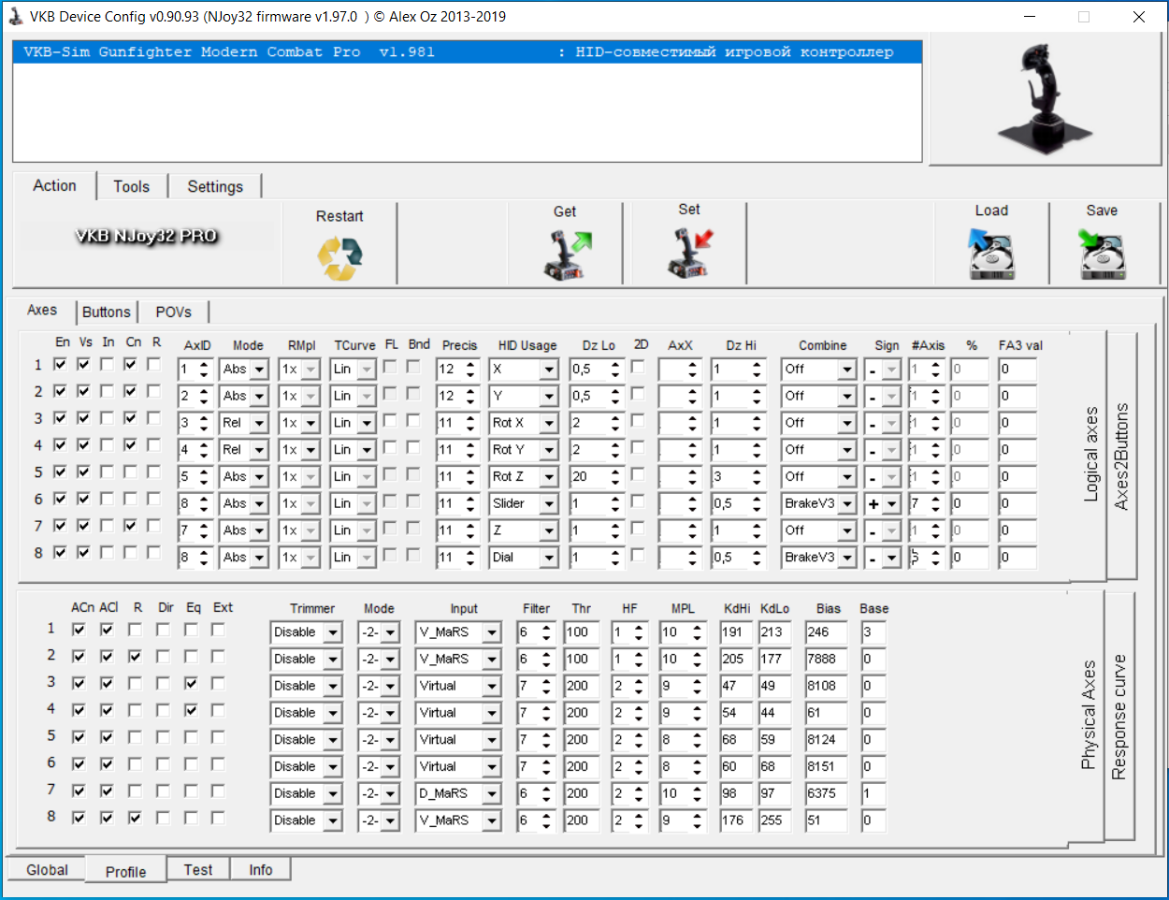Switch to the Tools tab
Viewport: 1169px width, 900px height.
click(x=131, y=186)
